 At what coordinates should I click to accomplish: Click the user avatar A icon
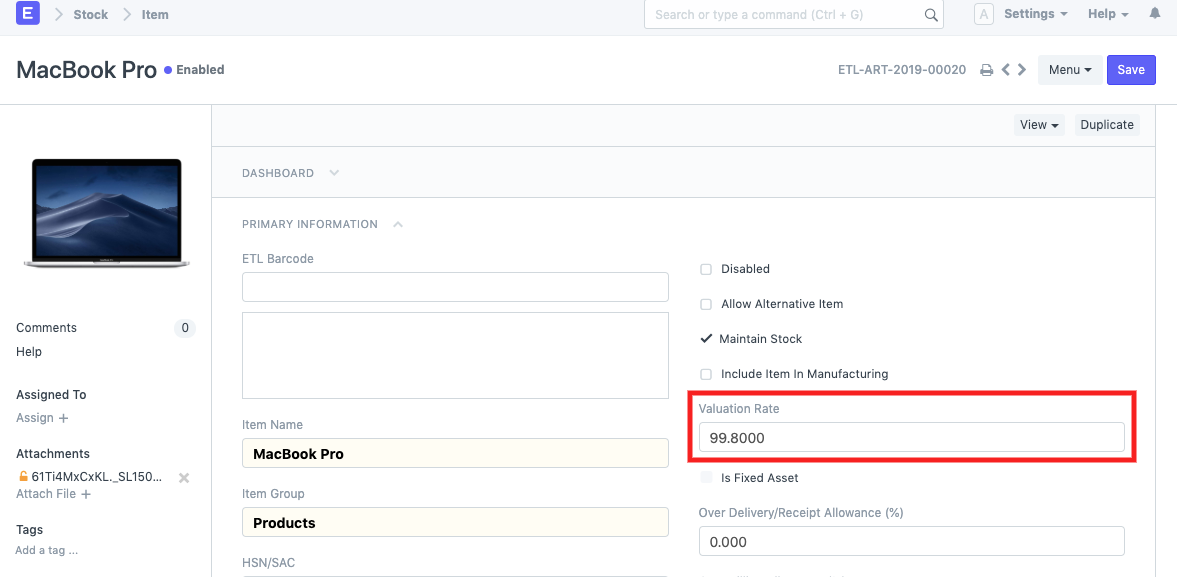coord(984,14)
